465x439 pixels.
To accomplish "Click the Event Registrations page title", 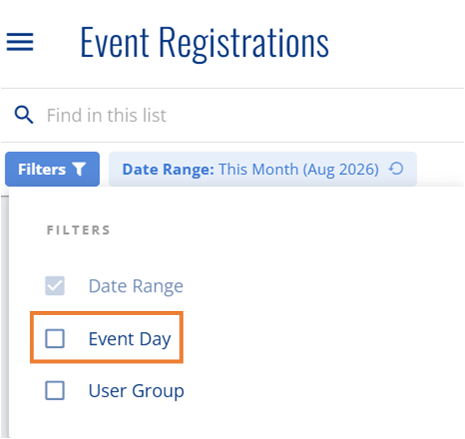I will pyautogui.click(x=205, y=43).
